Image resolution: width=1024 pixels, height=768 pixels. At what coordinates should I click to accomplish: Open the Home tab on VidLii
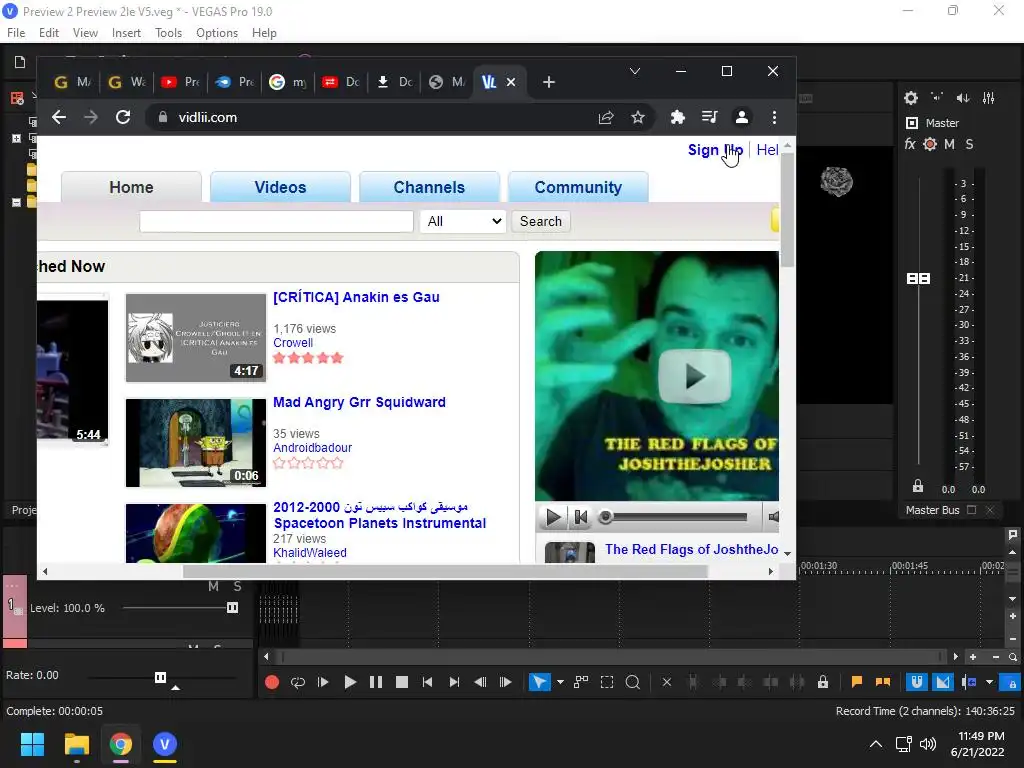click(x=131, y=187)
